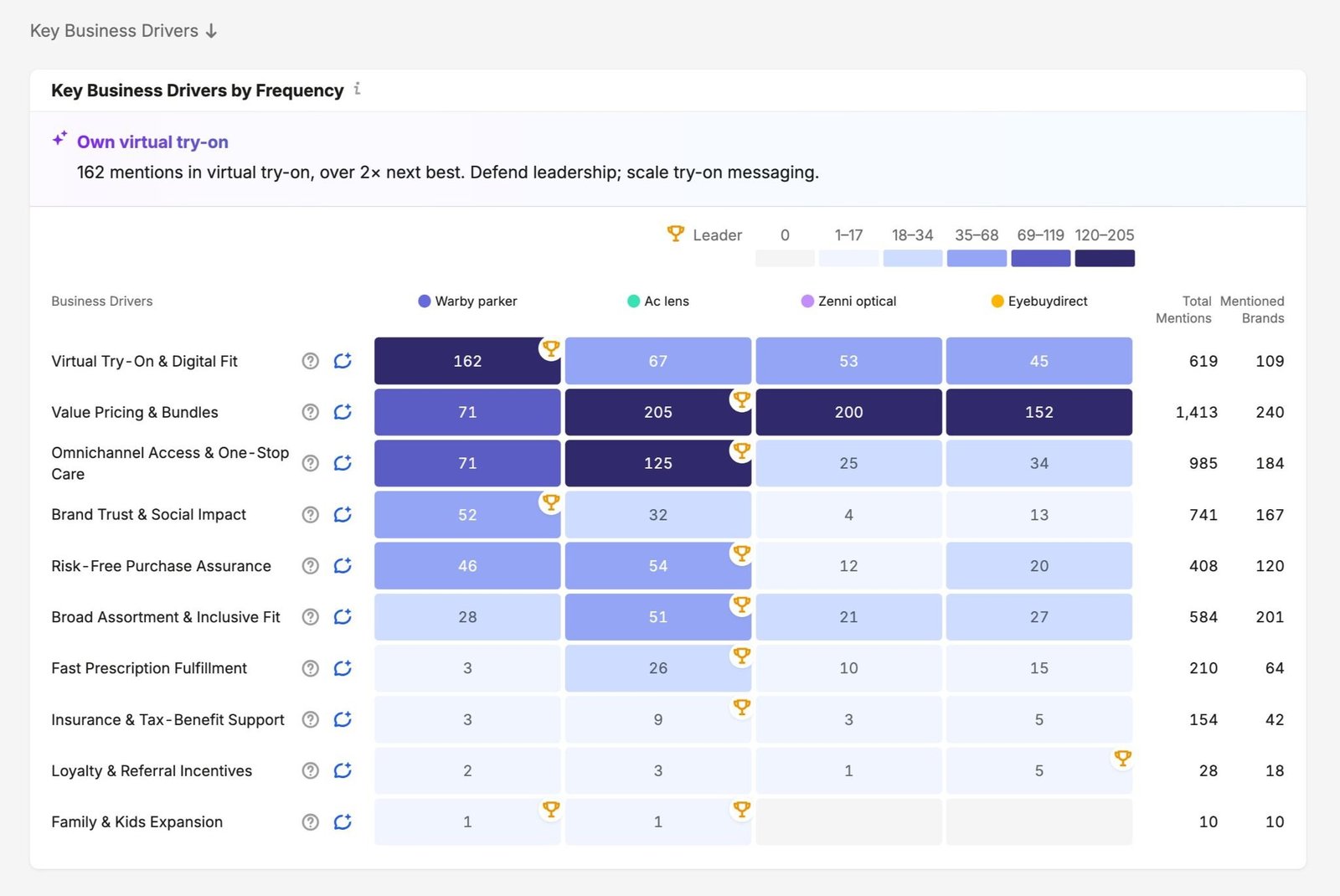Click the Key Business Drivers by Frequency title
The width and height of the screenshot is (1340, 896).
(x=198, y=90)
